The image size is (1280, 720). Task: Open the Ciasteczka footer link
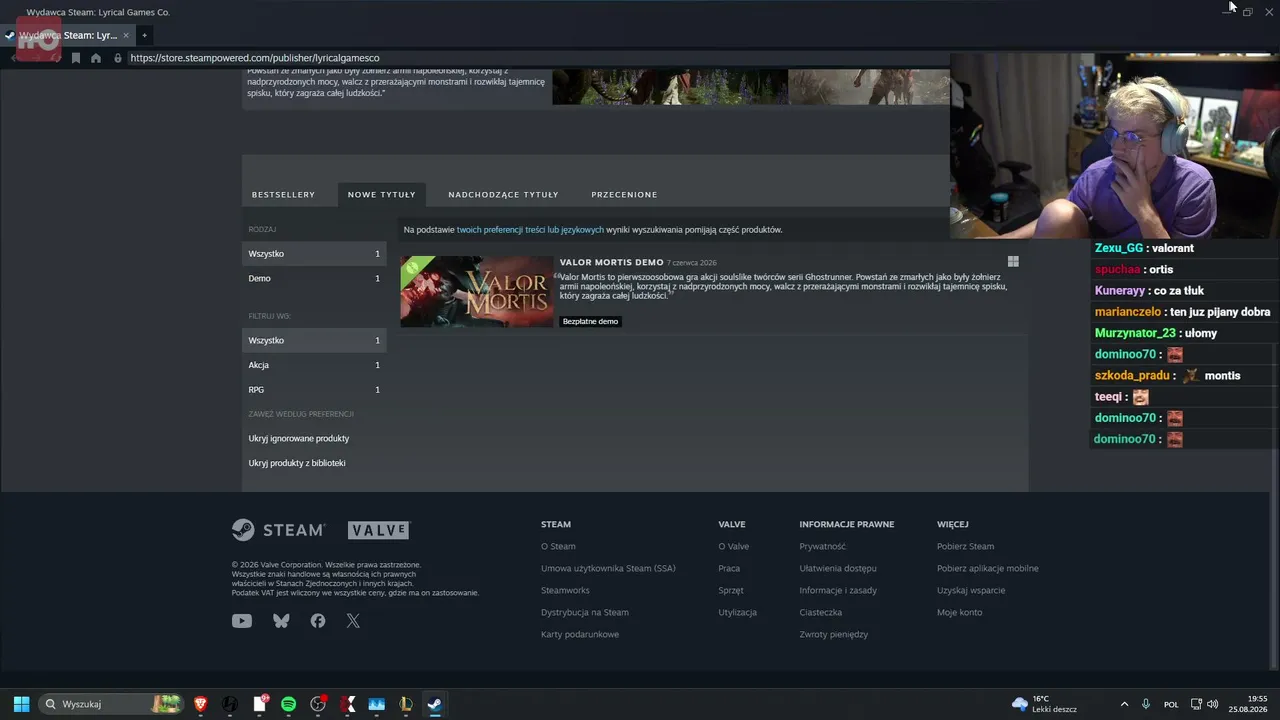click(x=820, y=612)
